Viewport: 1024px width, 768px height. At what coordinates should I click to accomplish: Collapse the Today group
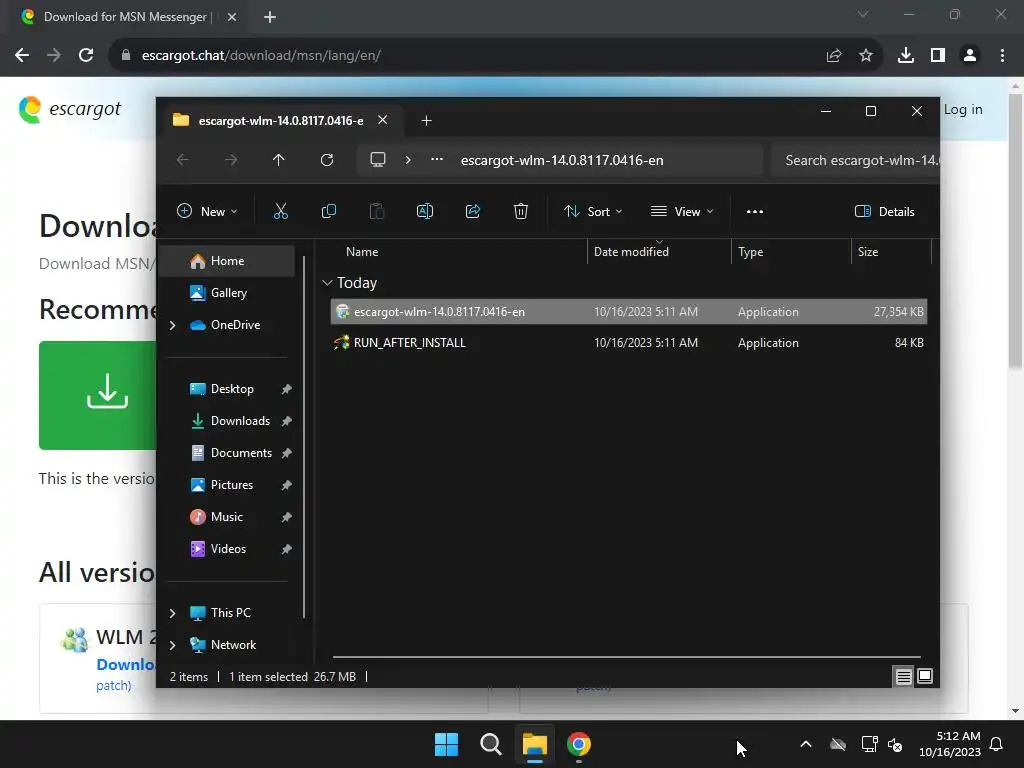tap(327, 283)
